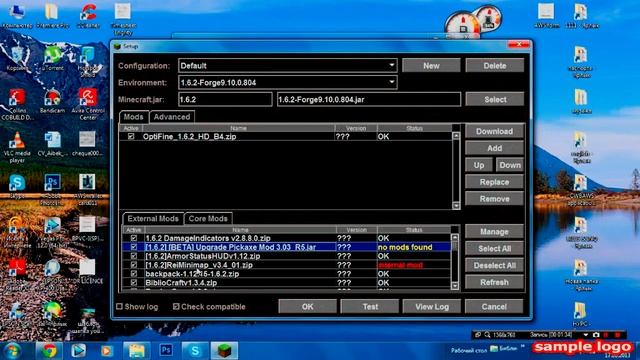This screenshot has width=640, height=360.
Task: Open the LICENCE file desktop icon
Action: point(87,271)
